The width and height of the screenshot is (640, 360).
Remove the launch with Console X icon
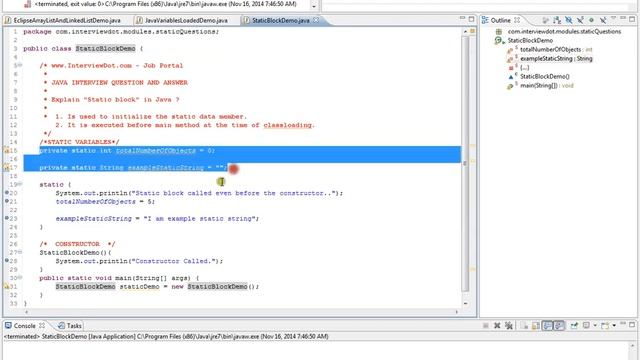[x=497, y=325]
